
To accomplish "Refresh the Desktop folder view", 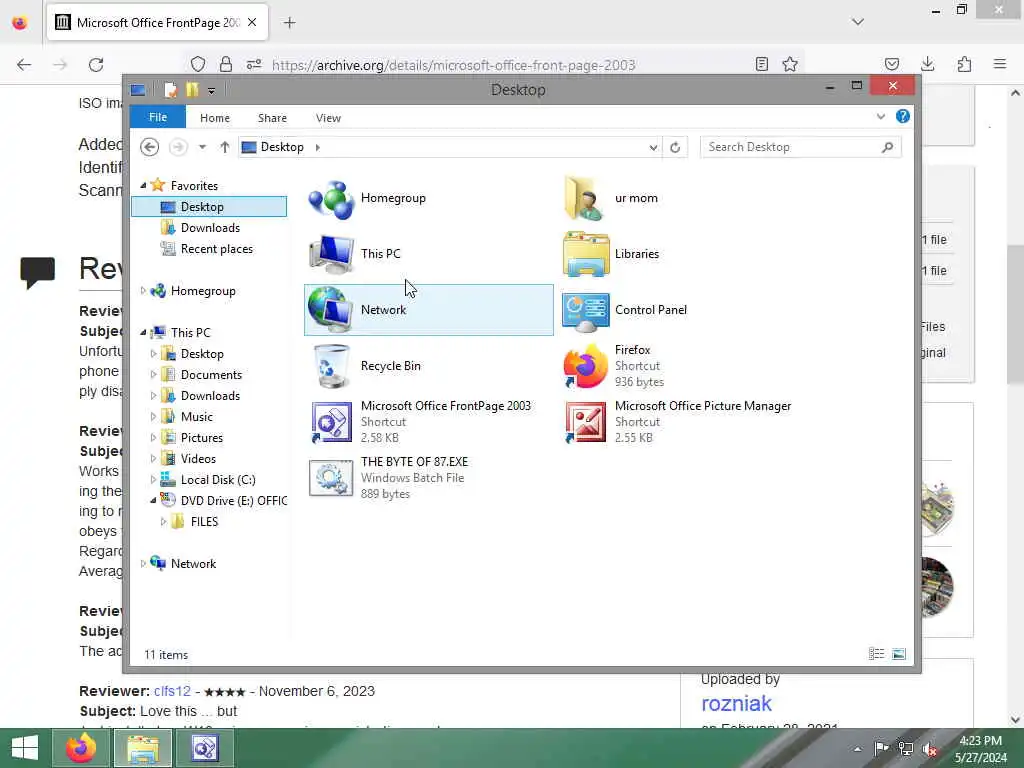I will coord(675,147).
